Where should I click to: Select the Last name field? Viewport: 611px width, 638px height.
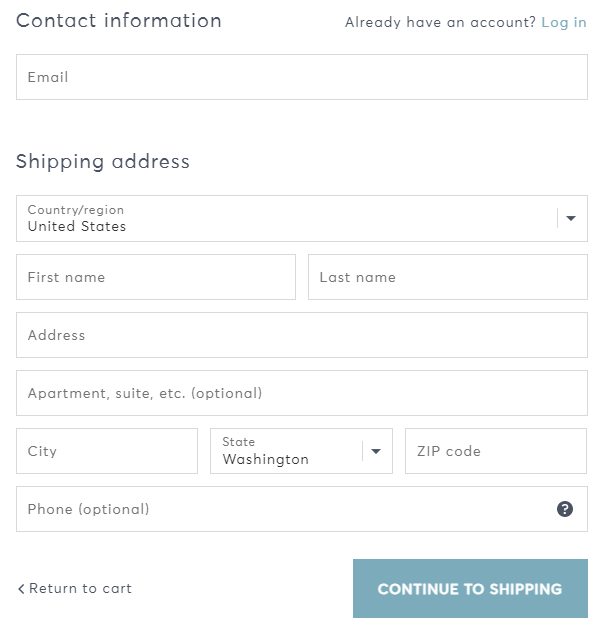click(x=448, y=277)
